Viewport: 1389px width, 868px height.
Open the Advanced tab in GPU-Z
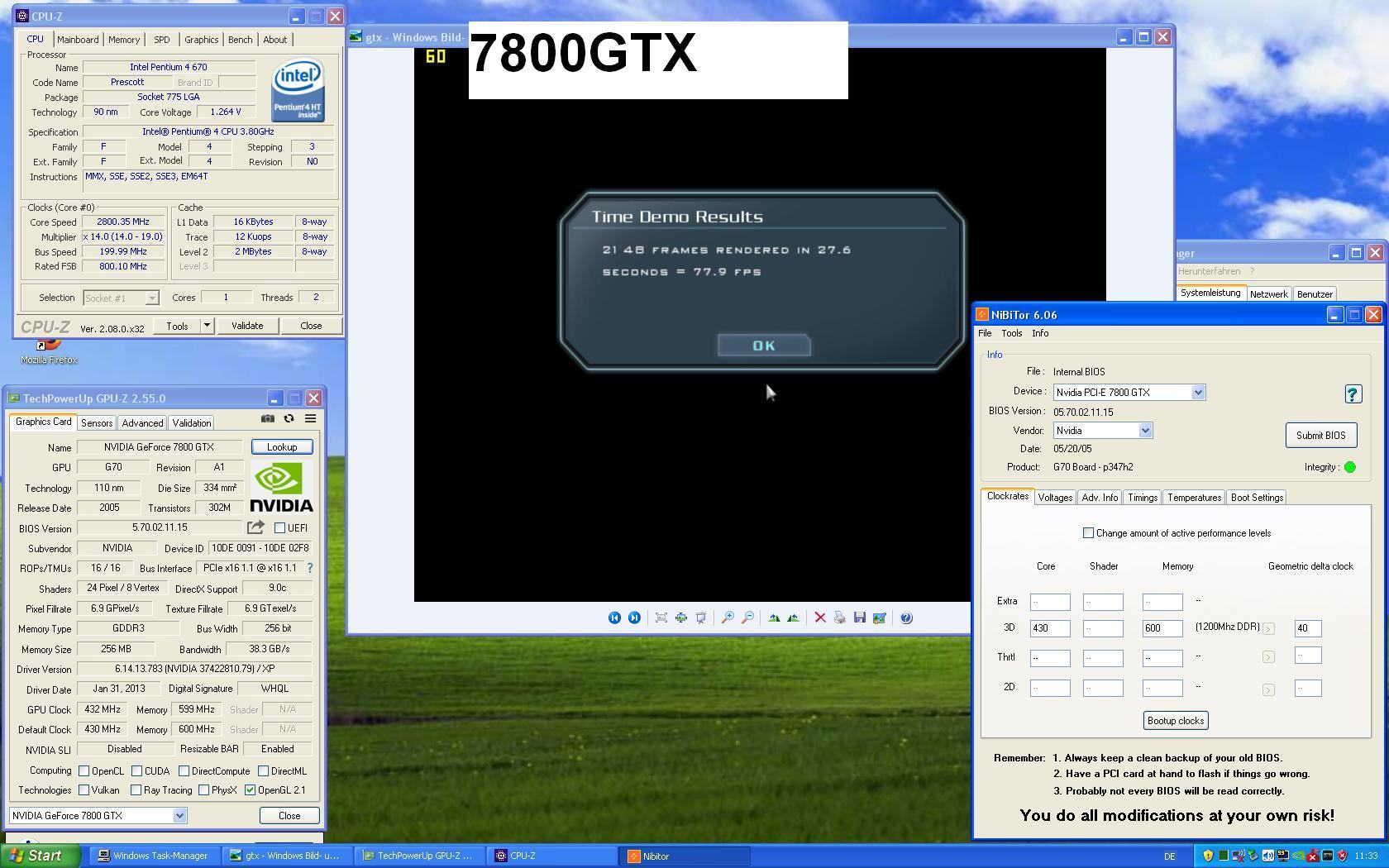click(x=142, y=423)
